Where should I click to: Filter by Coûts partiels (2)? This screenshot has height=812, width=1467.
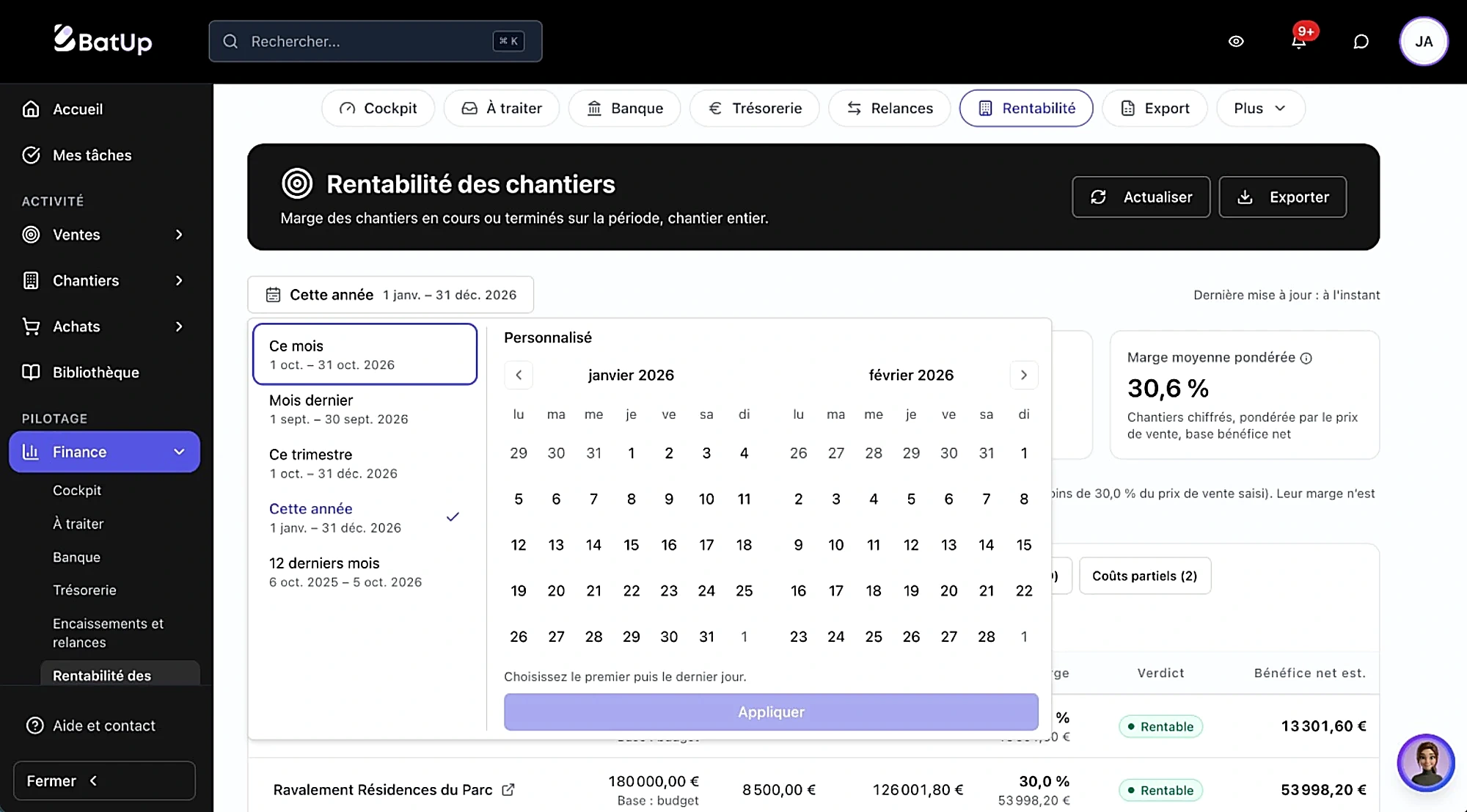pos(1145,576)
